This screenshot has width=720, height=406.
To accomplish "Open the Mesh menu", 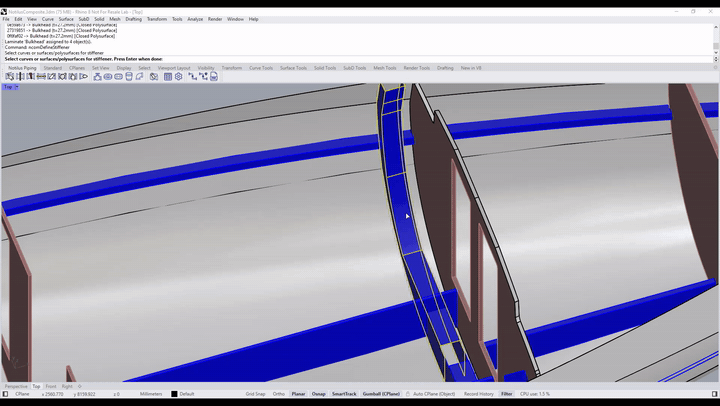I will point(115,19).
